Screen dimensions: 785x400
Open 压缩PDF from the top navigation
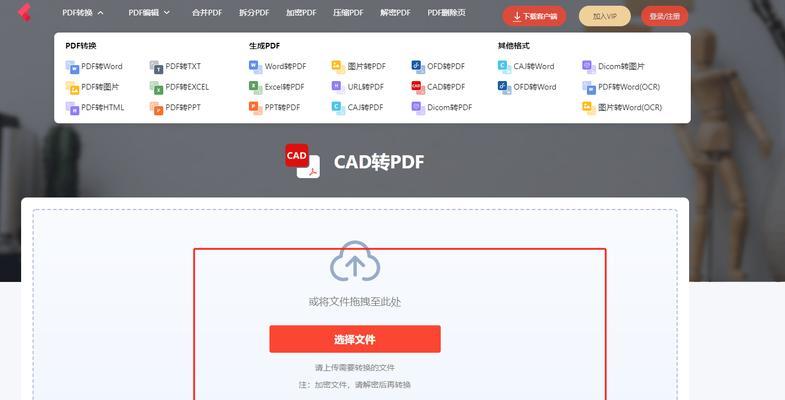(348, 13)
